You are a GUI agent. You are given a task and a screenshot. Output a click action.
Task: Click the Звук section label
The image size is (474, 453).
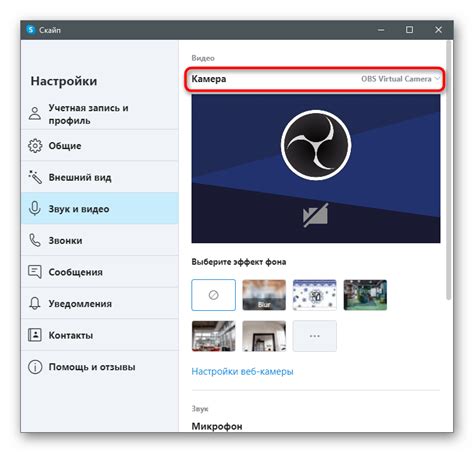pos(200,409)
